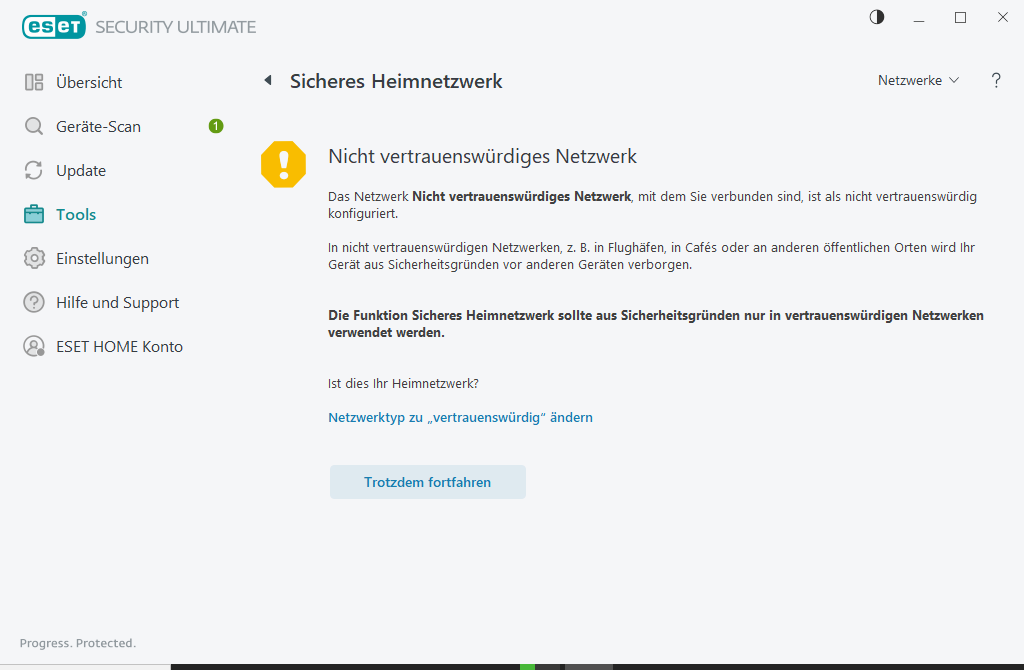Click the yellow warning exclamation icon
This screenshot has height=670, width=1024.
(283, 164)
